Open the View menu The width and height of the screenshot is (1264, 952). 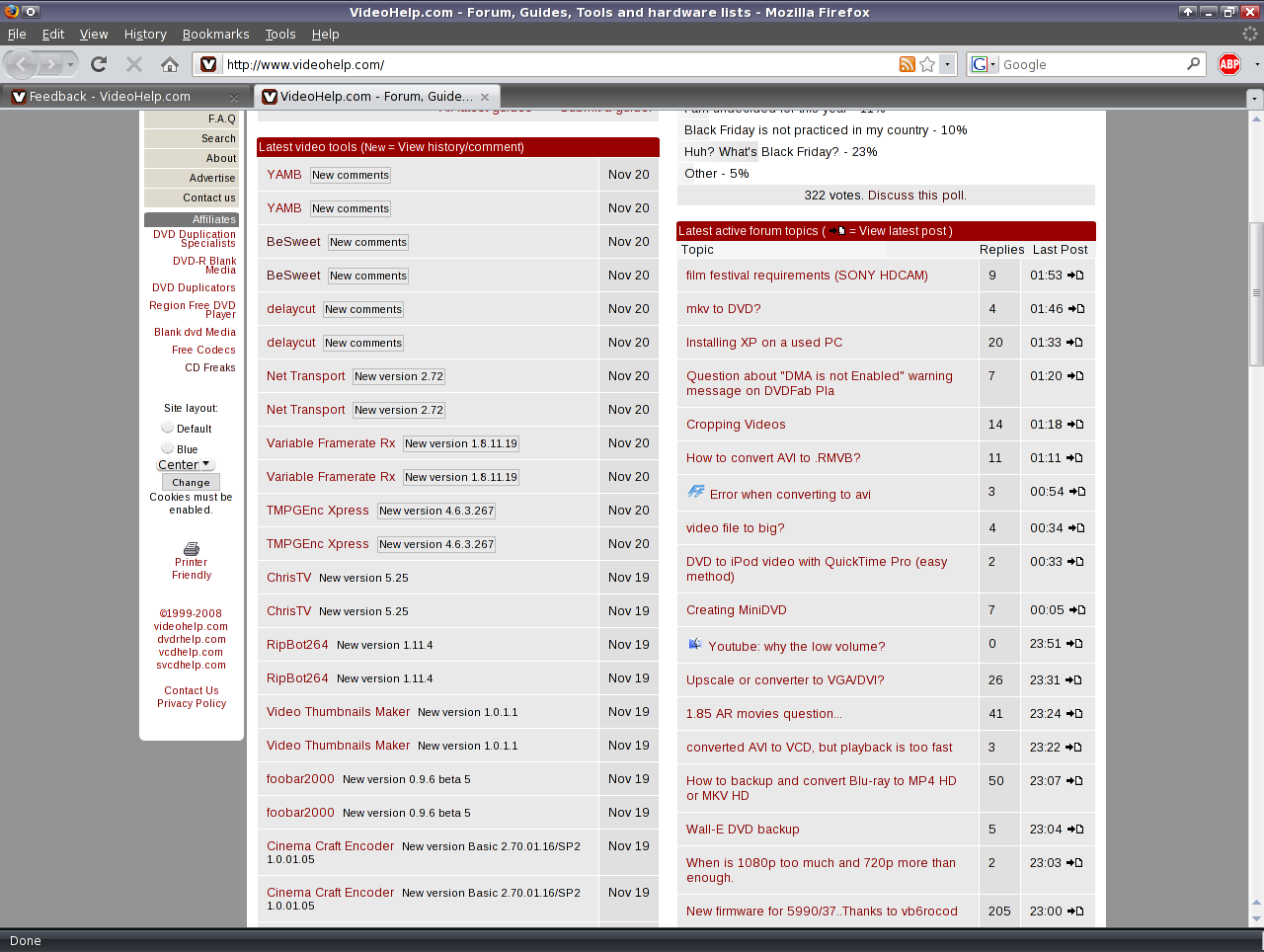point(94,34)
